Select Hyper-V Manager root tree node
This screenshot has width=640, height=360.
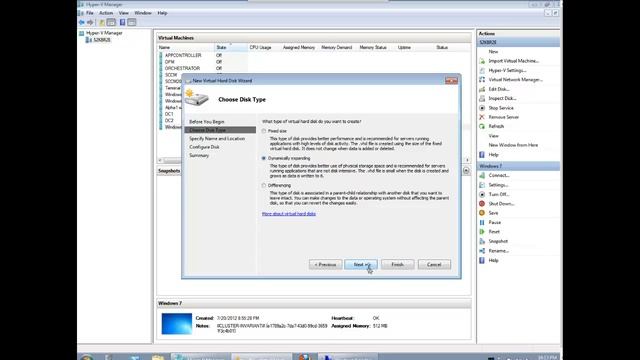(x=104, y=33)
